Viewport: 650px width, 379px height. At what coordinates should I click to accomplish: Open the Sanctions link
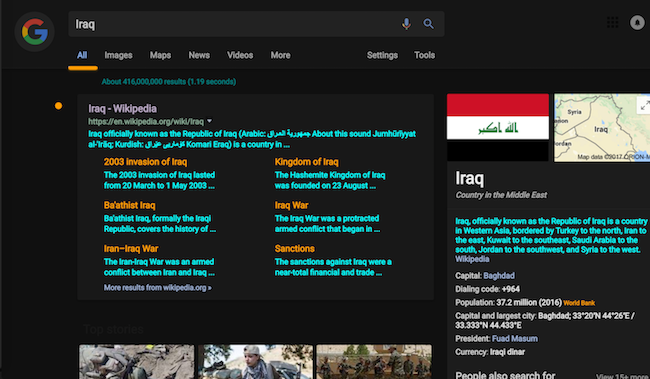(x=294, y=249)
